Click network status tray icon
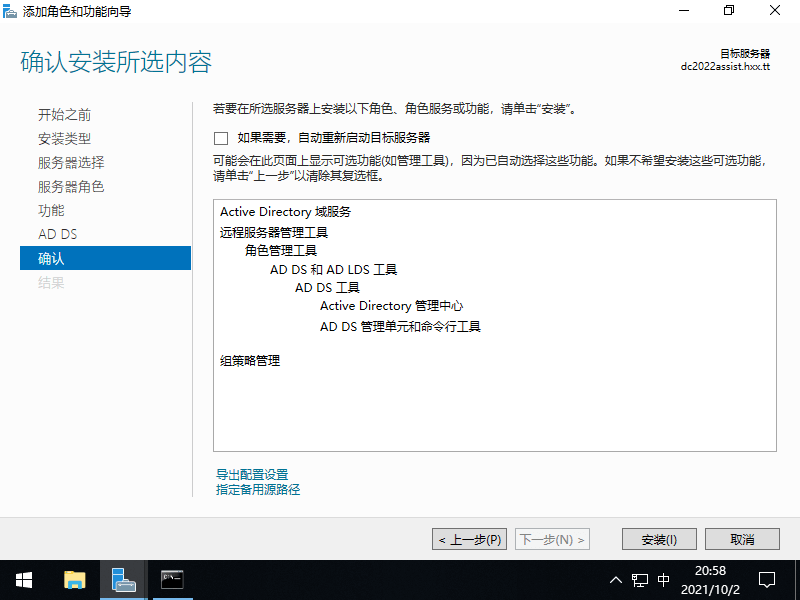This screenshot has width=800, height=600. coord(640,580)
